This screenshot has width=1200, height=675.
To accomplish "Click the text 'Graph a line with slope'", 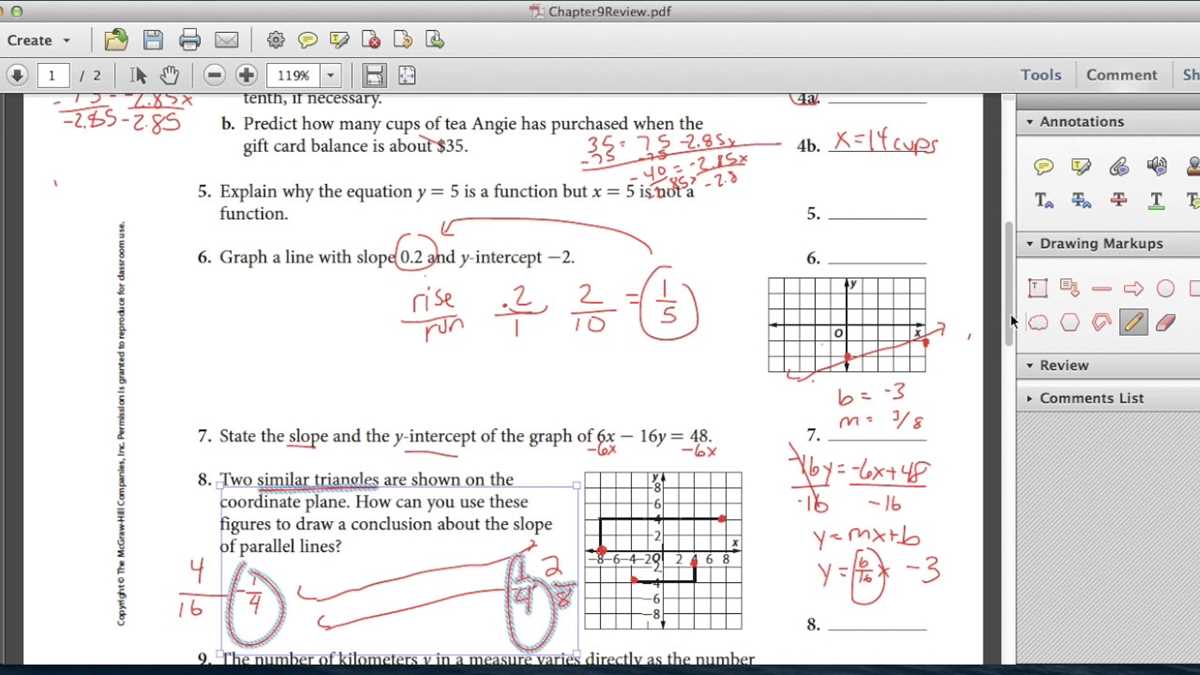I will coord(308,258).
